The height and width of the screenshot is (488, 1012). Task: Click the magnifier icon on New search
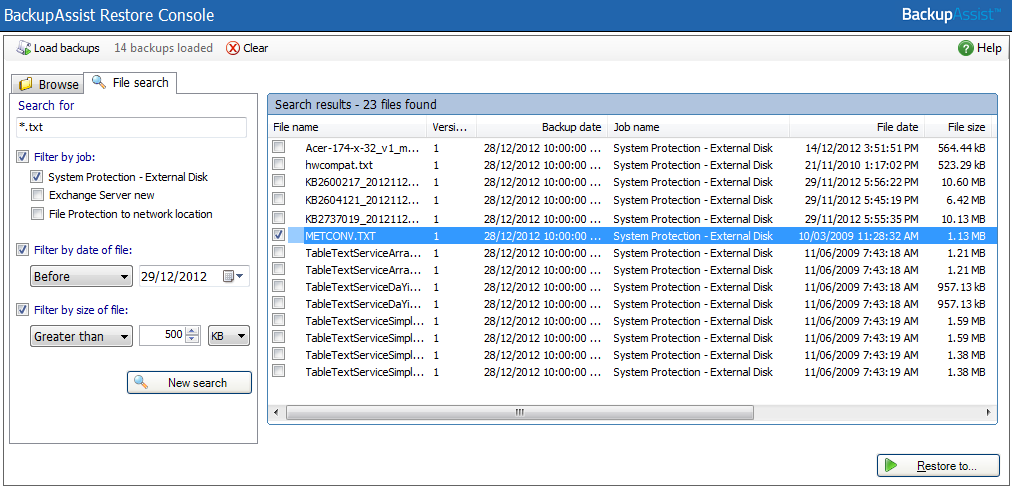point(142,383)
